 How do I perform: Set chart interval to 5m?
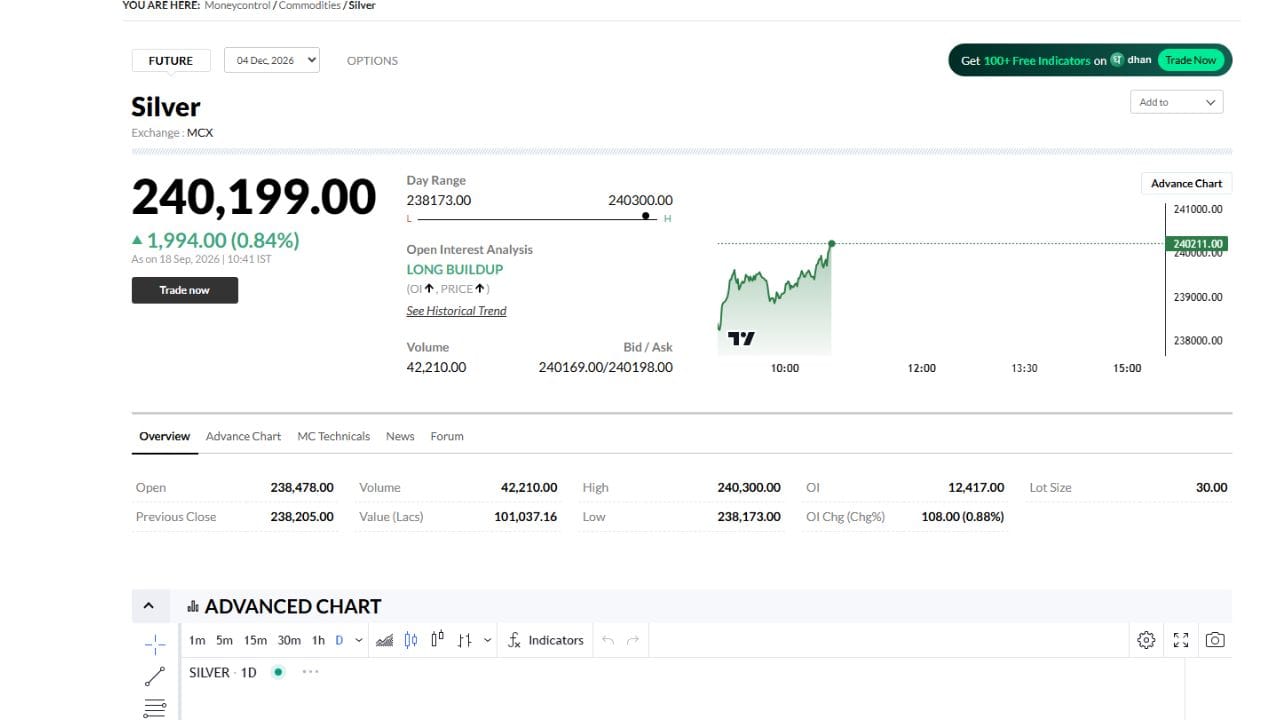point(224,640)
